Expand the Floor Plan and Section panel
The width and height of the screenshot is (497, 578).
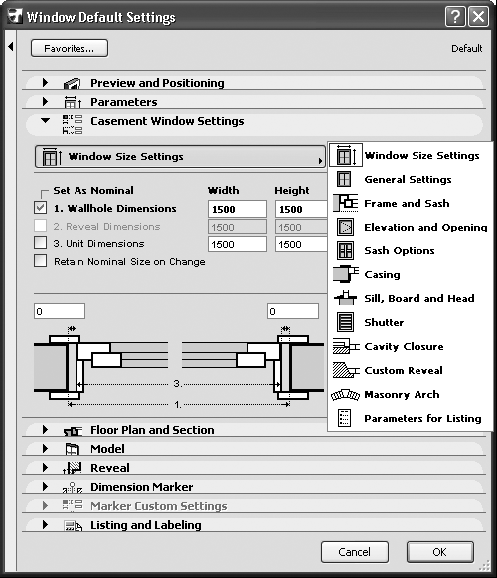point(45,429)
